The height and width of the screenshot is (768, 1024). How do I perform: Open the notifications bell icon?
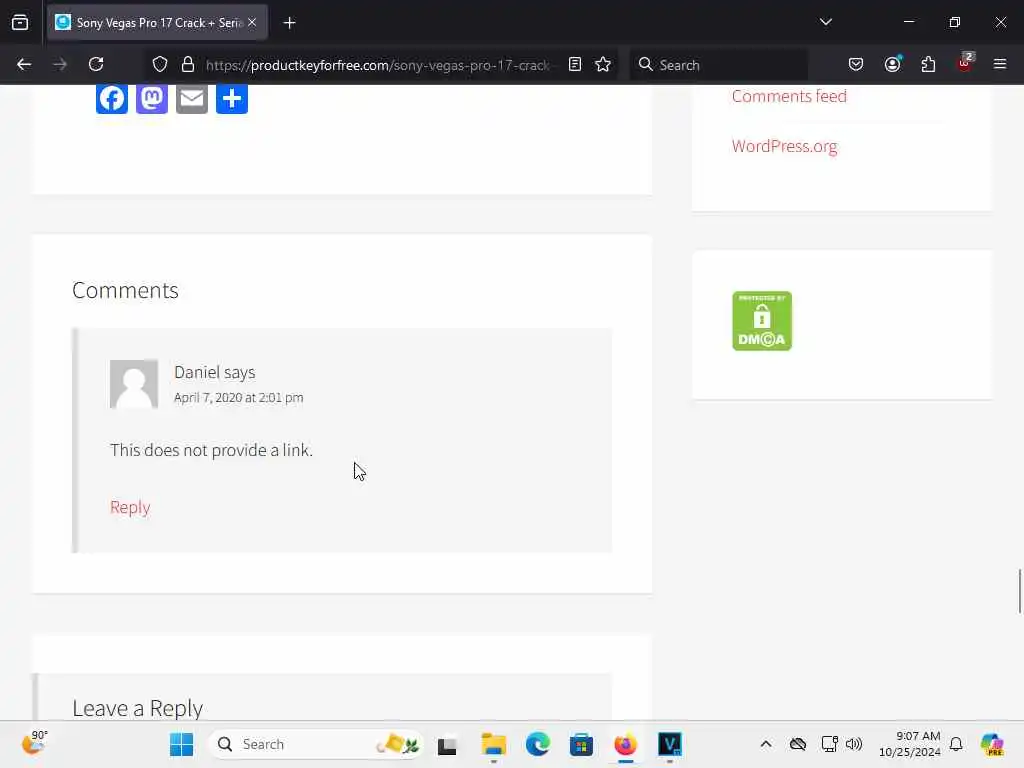[x=956, y=744]
